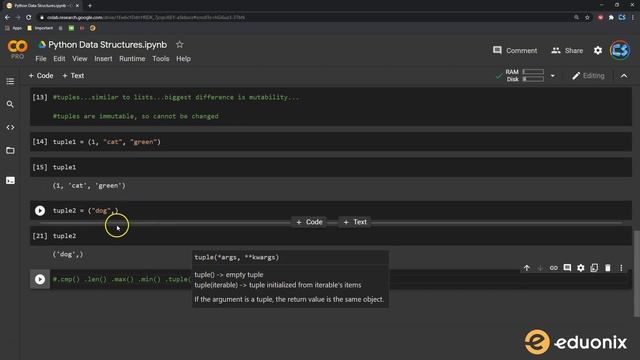Add code cell from top toolbar
This screenshot has width=640, height=360.
click(41, 76)
